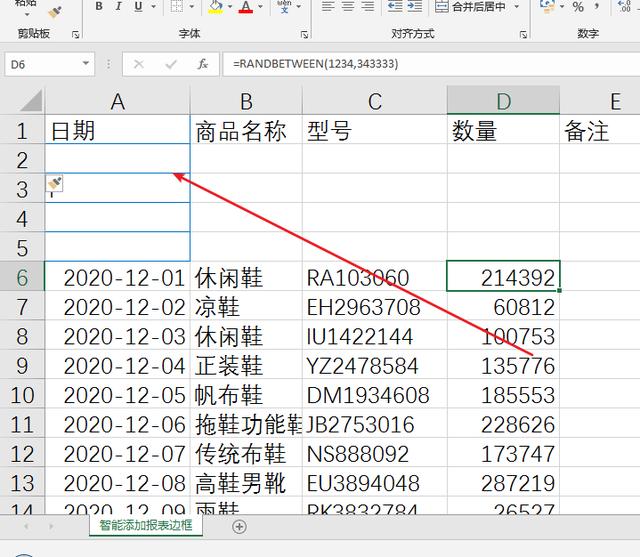Open 字体 font dialog launcher
640x557 pixels.
[x=304, y=35]
